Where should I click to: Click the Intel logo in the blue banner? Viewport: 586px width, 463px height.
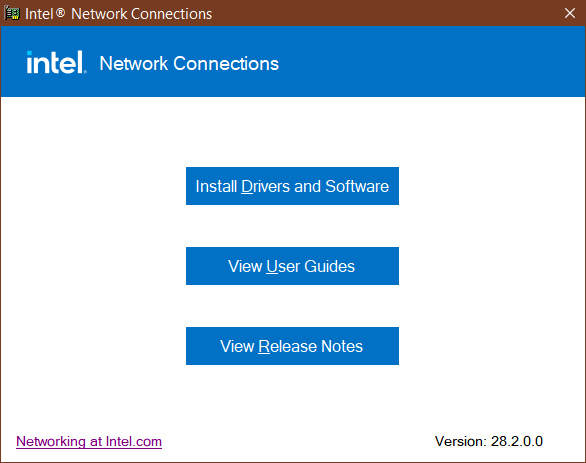(x=56, y=62)
